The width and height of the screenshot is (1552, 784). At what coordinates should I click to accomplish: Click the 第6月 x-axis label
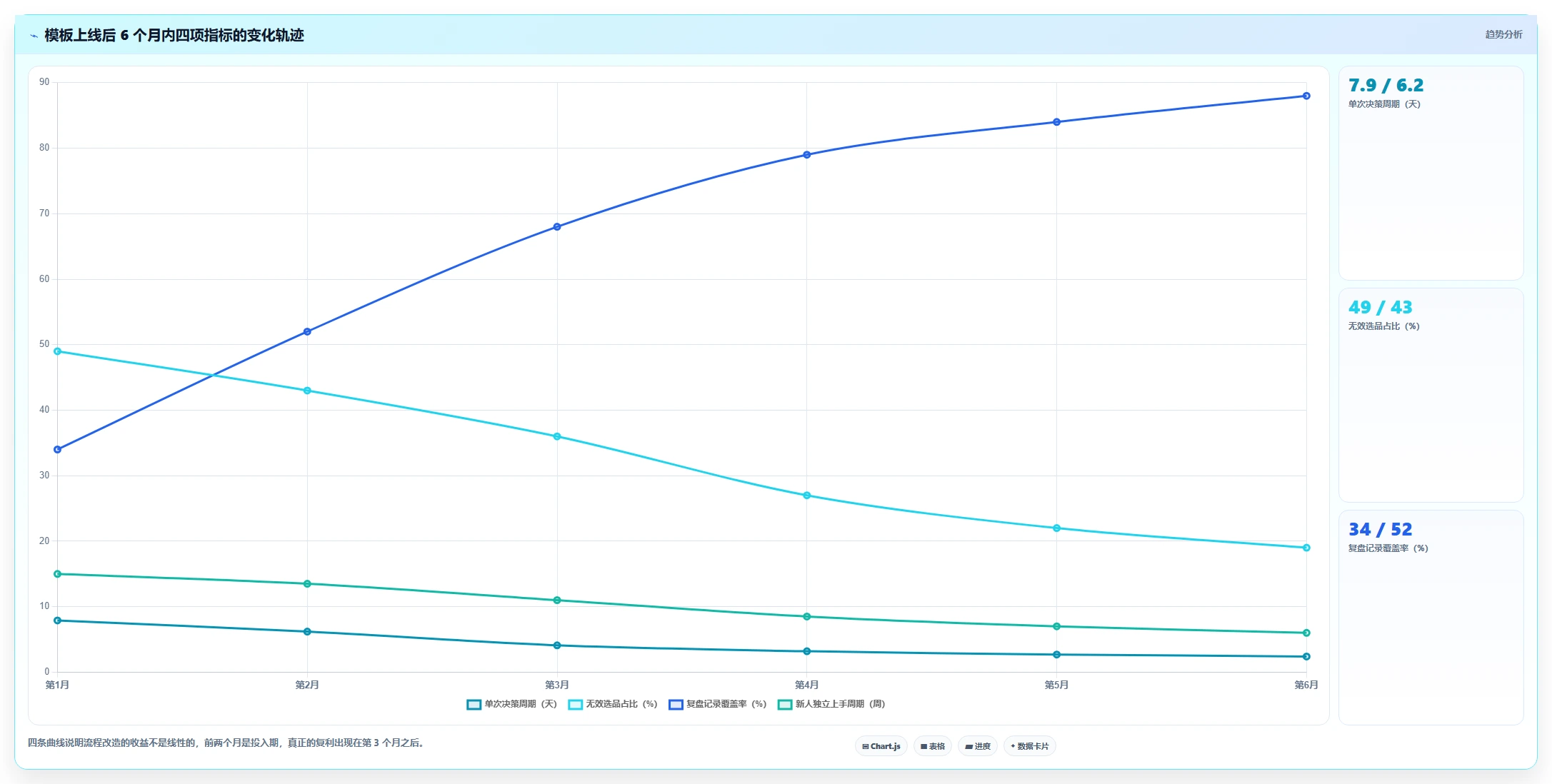(x=1306, y=685)
